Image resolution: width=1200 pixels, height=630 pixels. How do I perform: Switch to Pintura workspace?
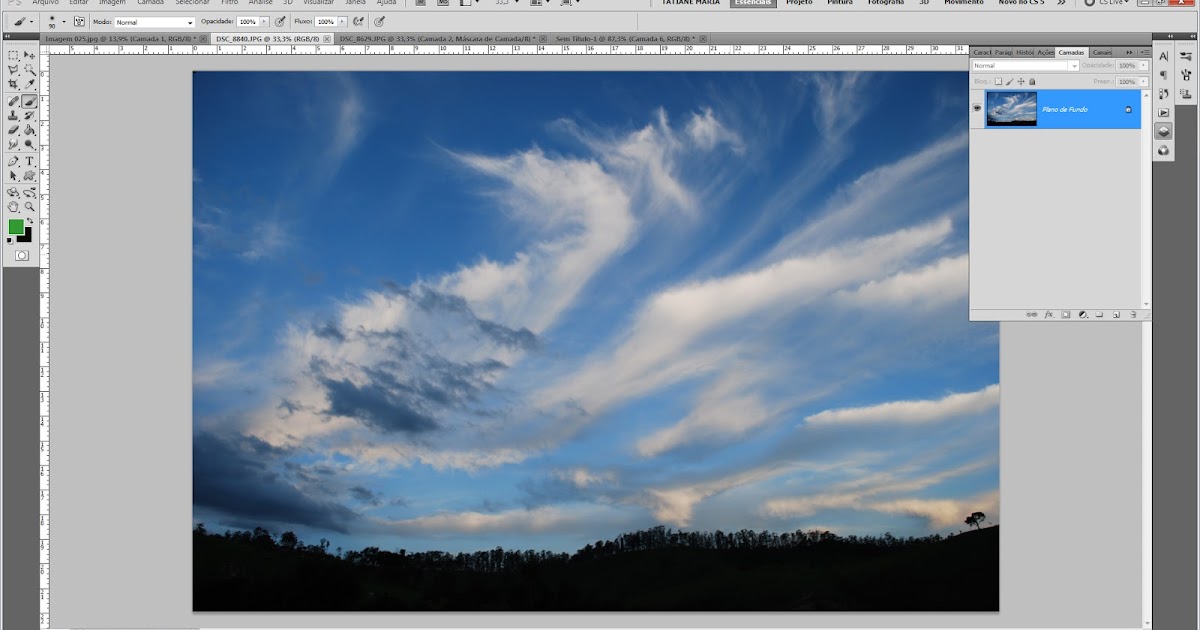tap(840, 3)
